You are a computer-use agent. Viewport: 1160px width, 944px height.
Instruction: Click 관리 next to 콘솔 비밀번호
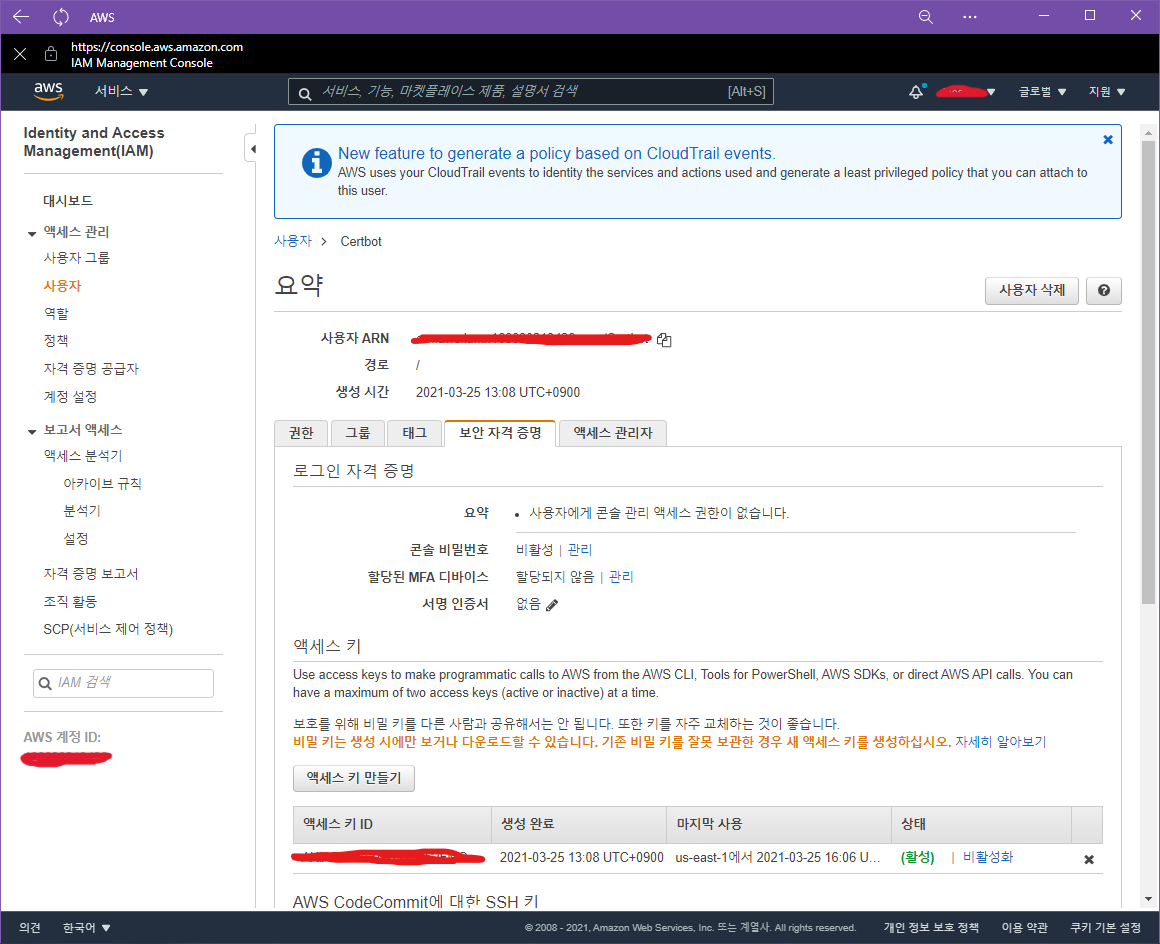579,550
